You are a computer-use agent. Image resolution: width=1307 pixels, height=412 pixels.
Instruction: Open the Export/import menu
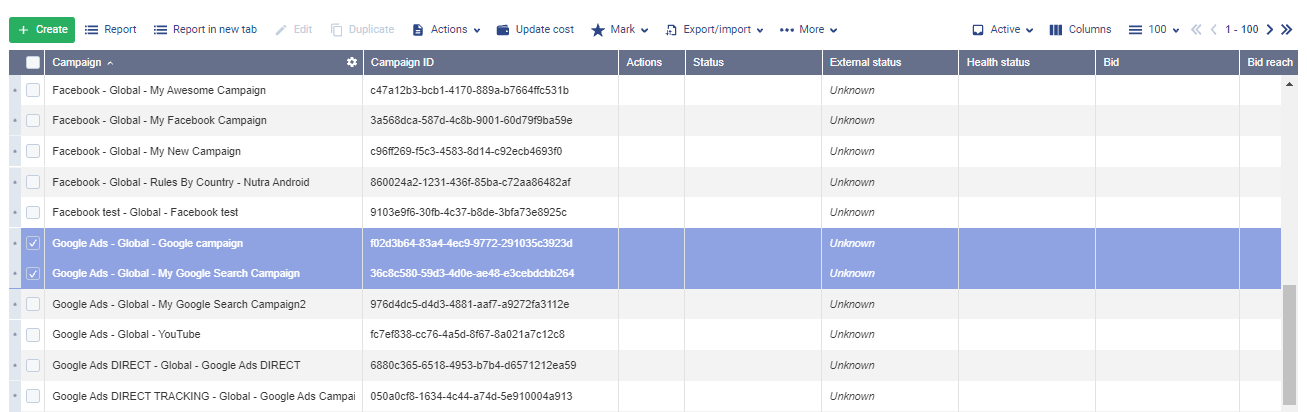[714, 30]
